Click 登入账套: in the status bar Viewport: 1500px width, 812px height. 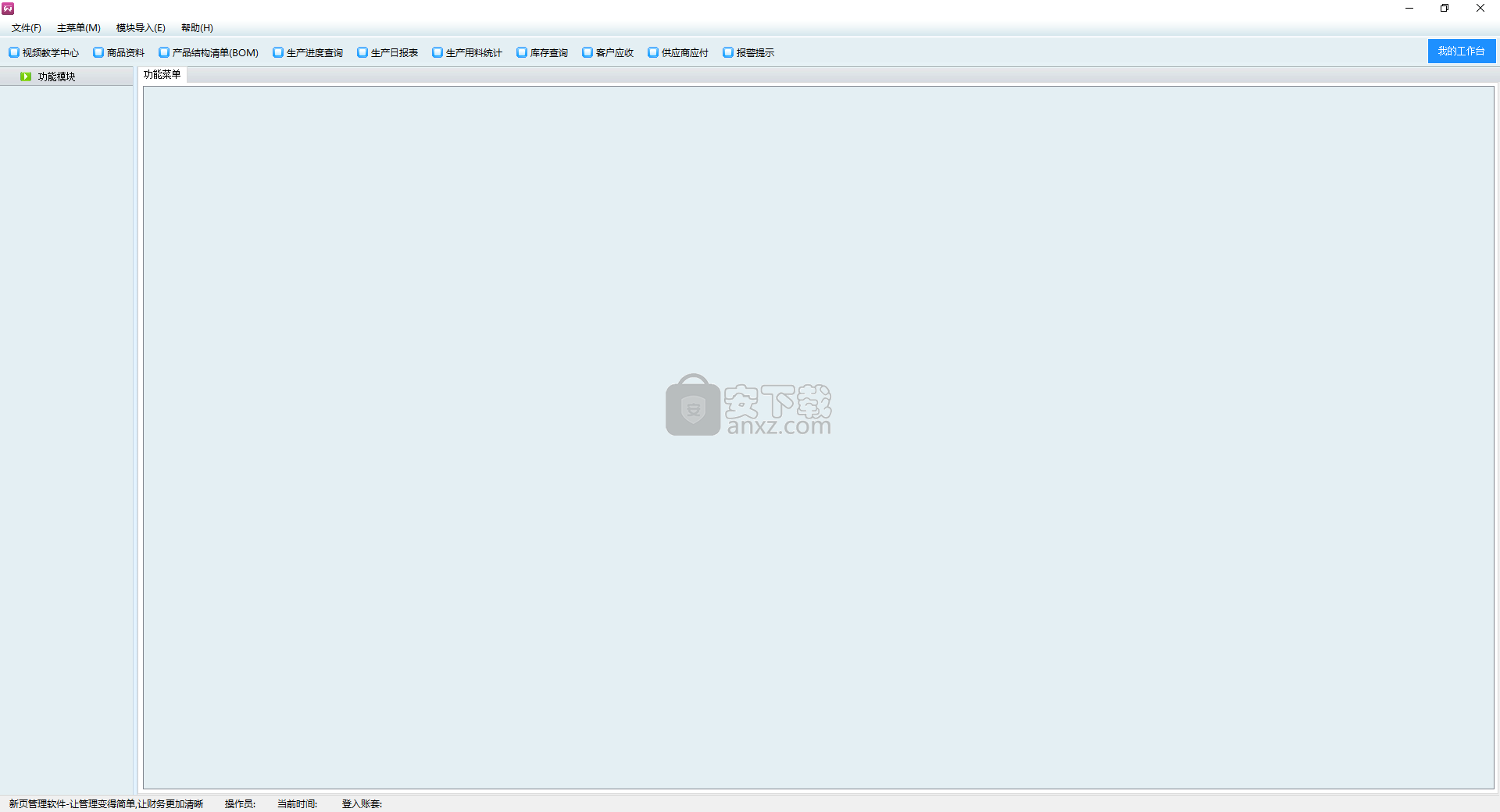coord(362,804)
